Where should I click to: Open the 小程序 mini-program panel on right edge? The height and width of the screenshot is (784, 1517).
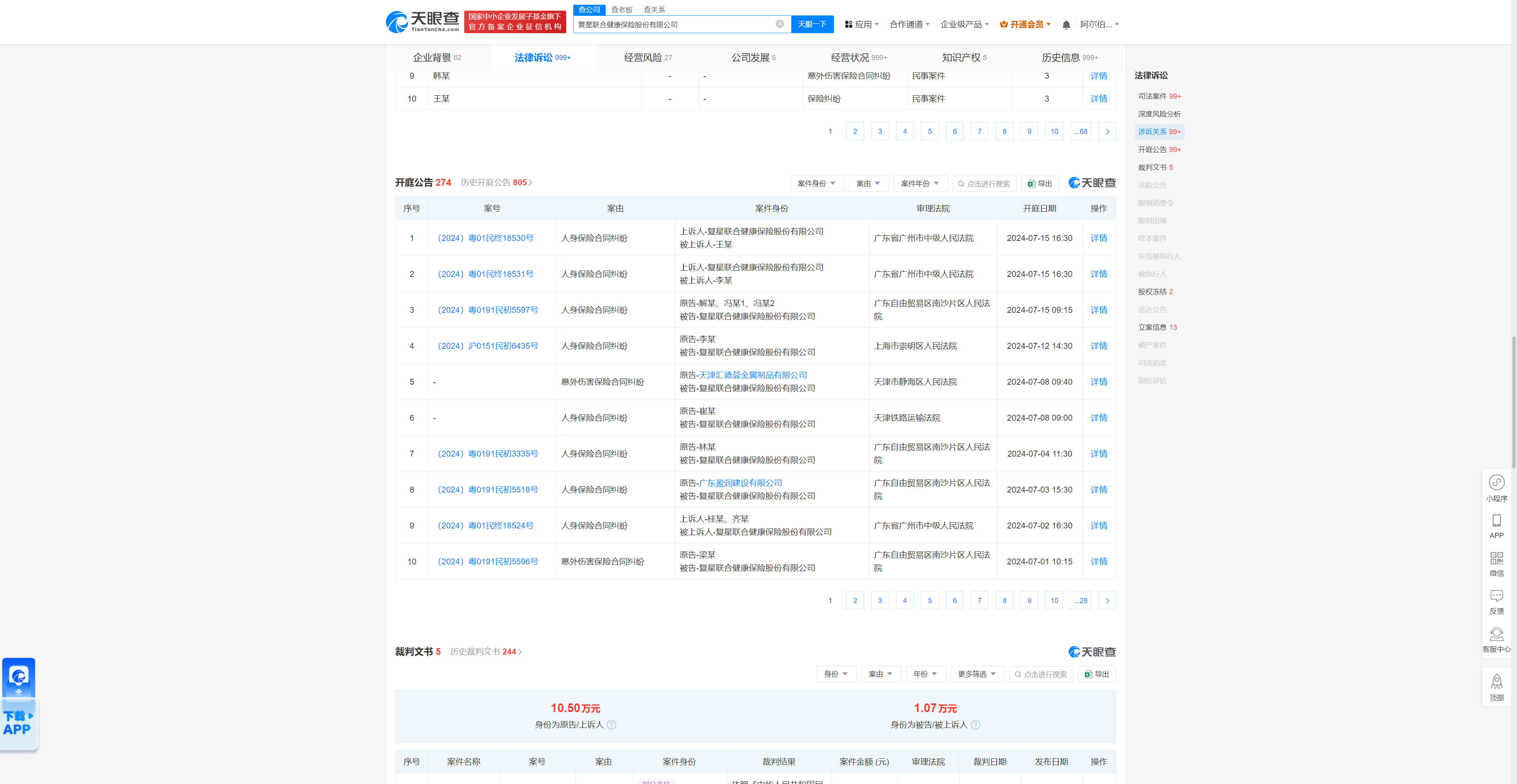[1497, 483]
